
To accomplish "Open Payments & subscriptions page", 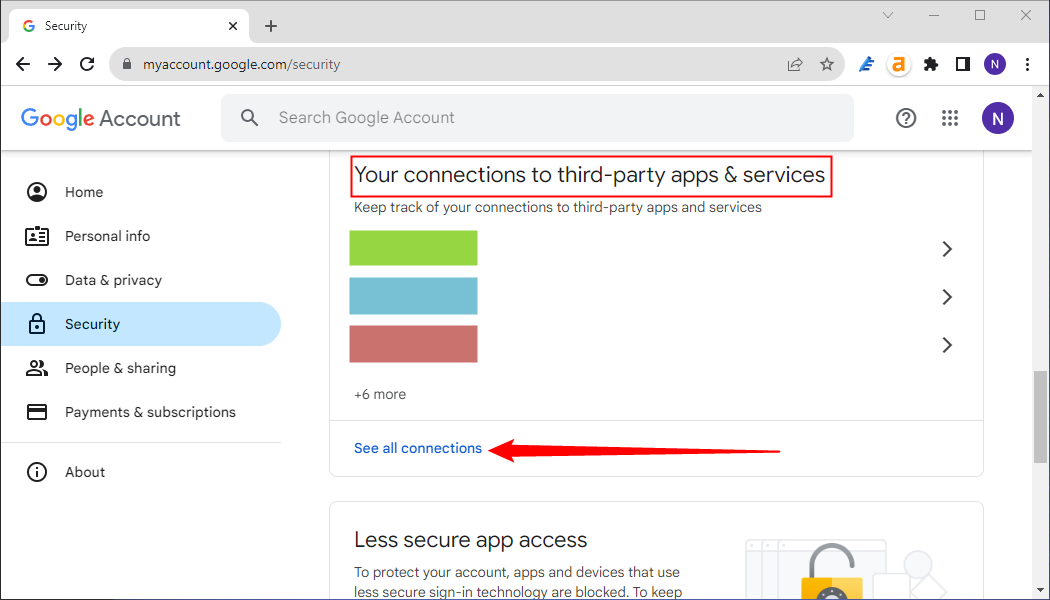I will (150, 412).
